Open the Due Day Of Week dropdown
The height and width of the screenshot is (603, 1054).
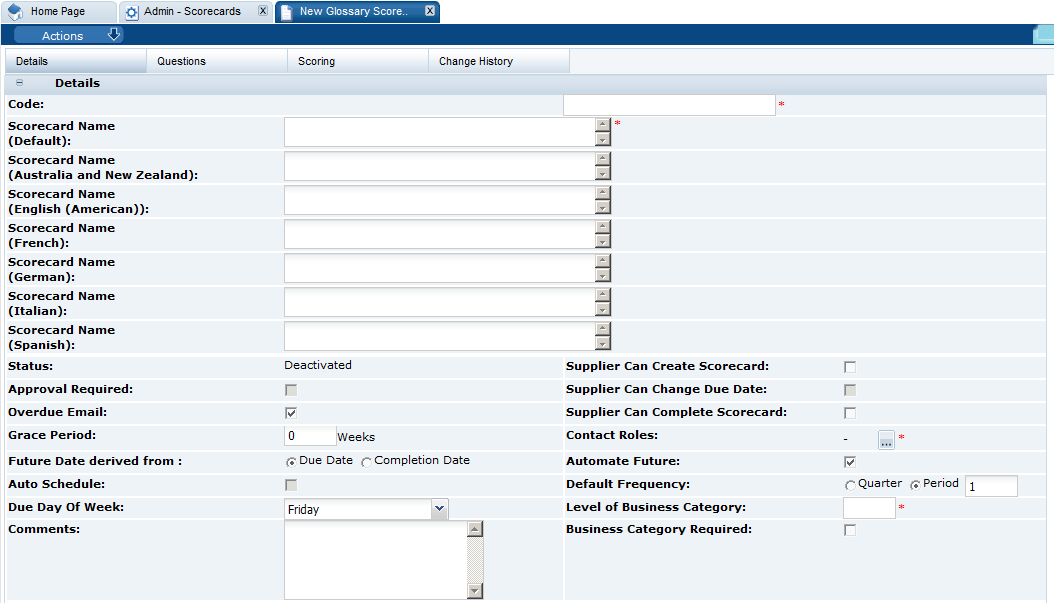439,509
